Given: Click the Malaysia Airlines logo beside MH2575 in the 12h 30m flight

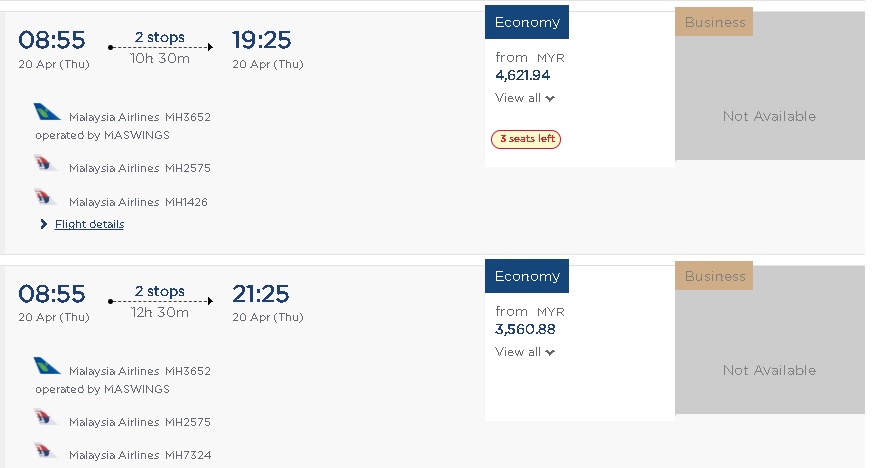Looking at the screenshot, I should tap(46, 418).
